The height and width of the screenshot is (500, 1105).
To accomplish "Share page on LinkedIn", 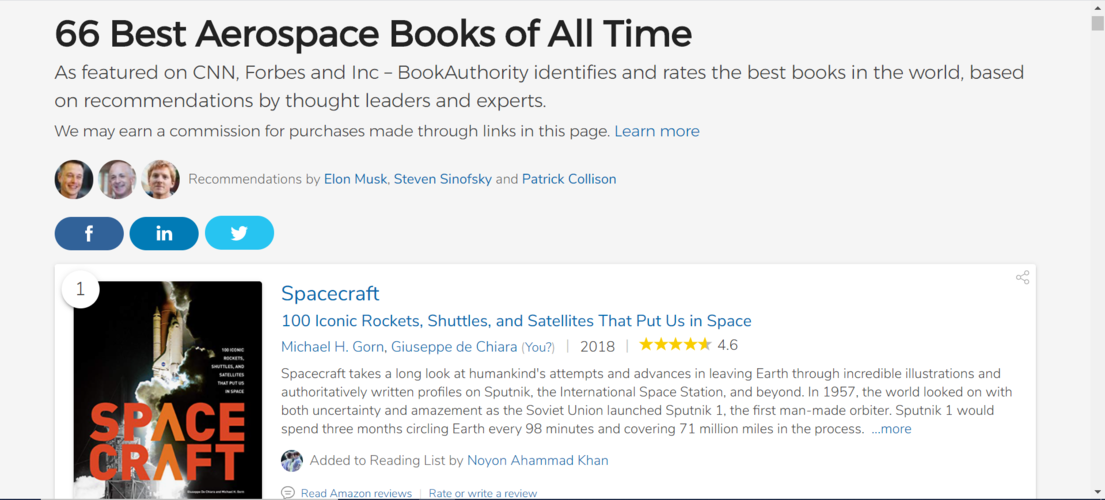I will point(164,234).
